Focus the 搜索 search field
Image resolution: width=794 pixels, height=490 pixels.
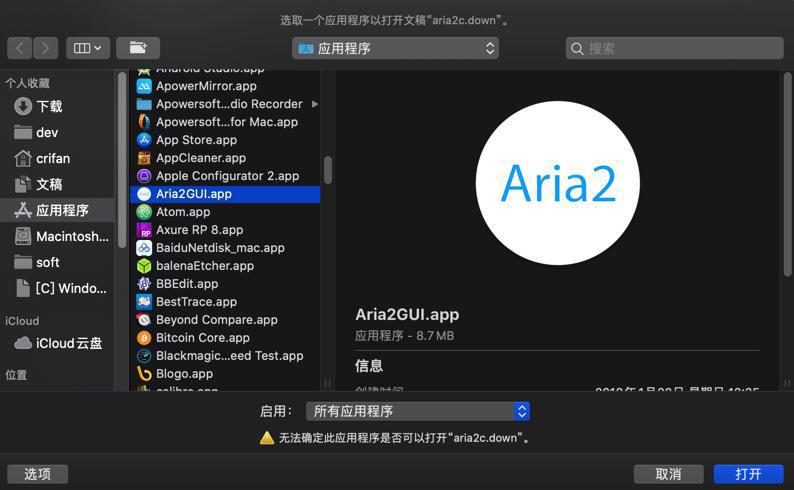pos(674,48)
